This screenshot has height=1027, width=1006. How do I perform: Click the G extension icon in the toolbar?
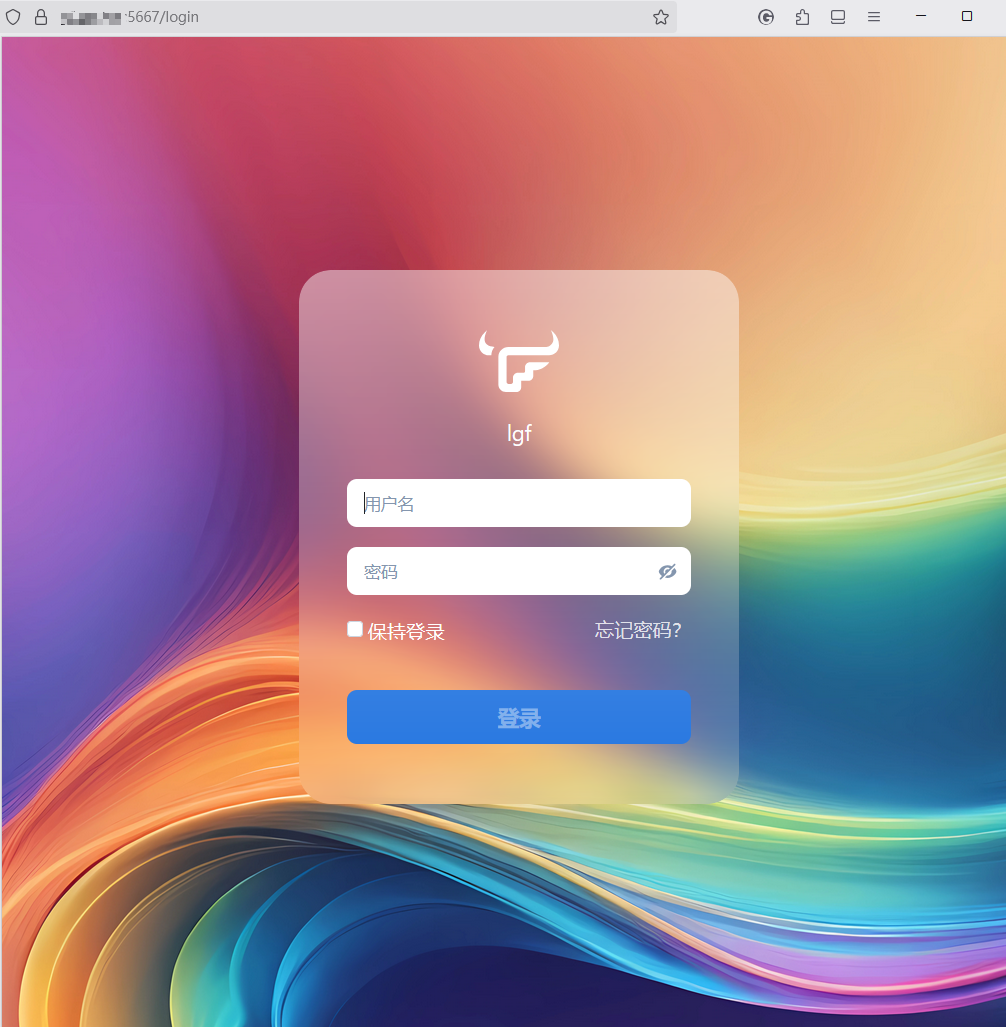point(766,17)
